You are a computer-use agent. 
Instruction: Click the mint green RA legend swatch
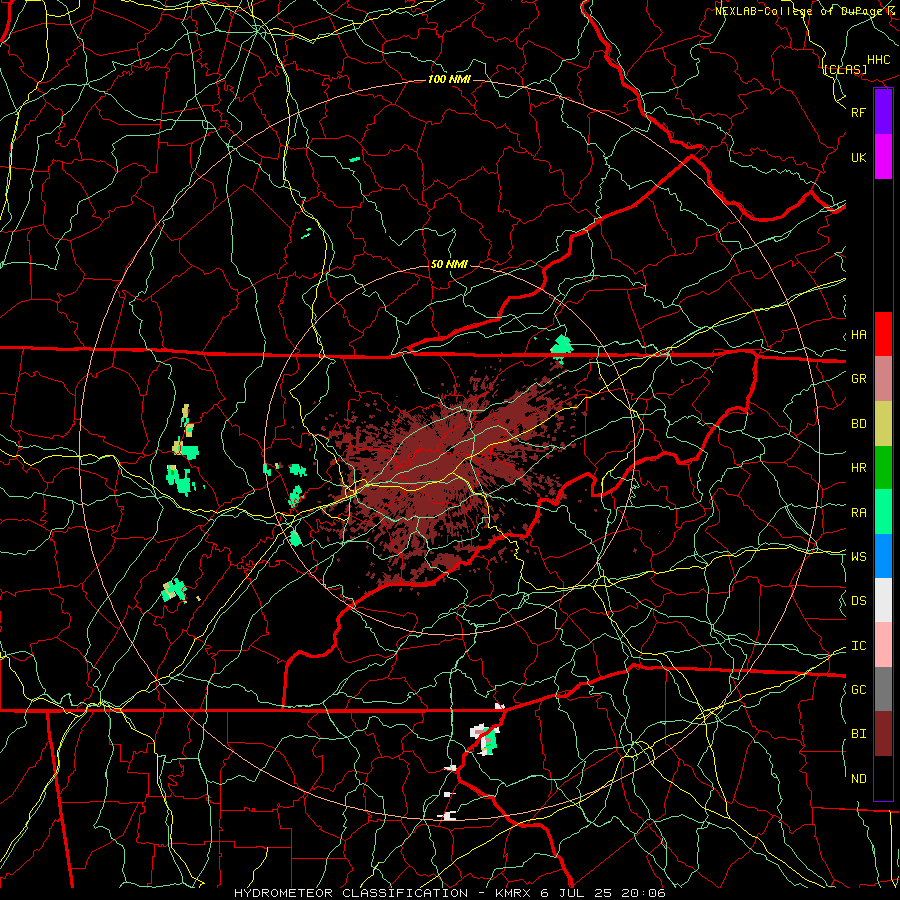(x=883, y=512)
